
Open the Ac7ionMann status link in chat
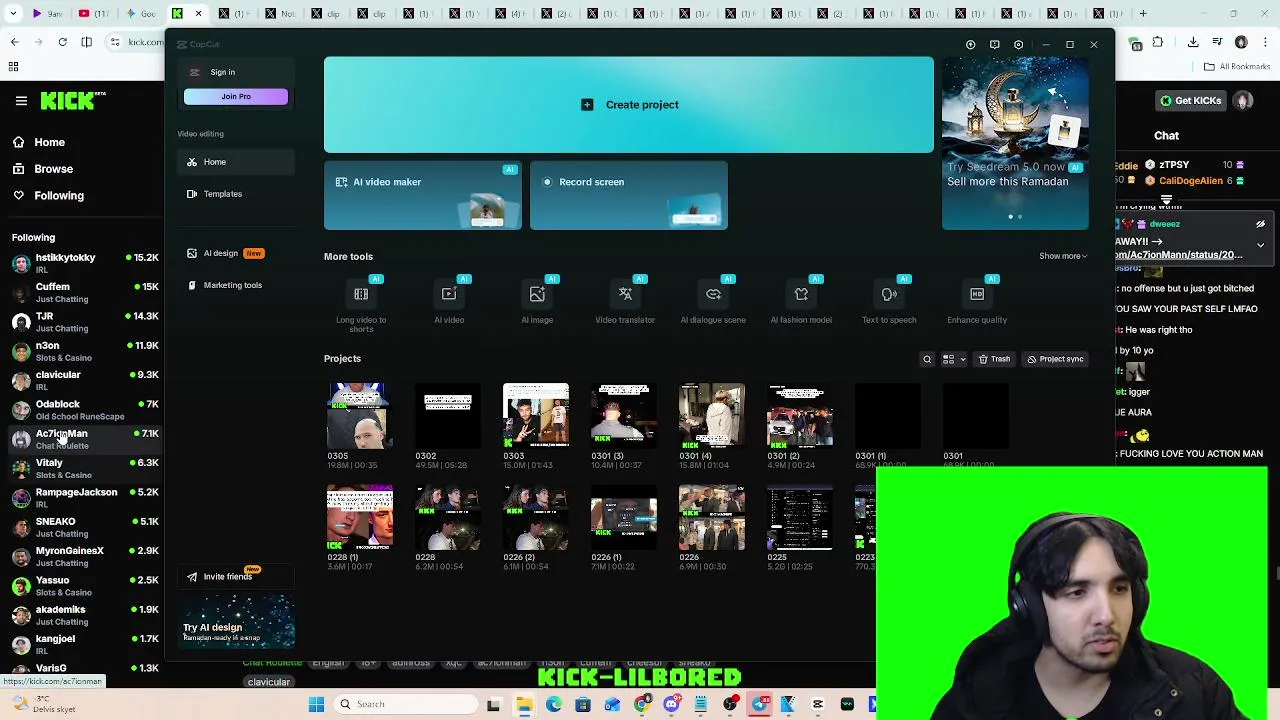[1180, 255]
